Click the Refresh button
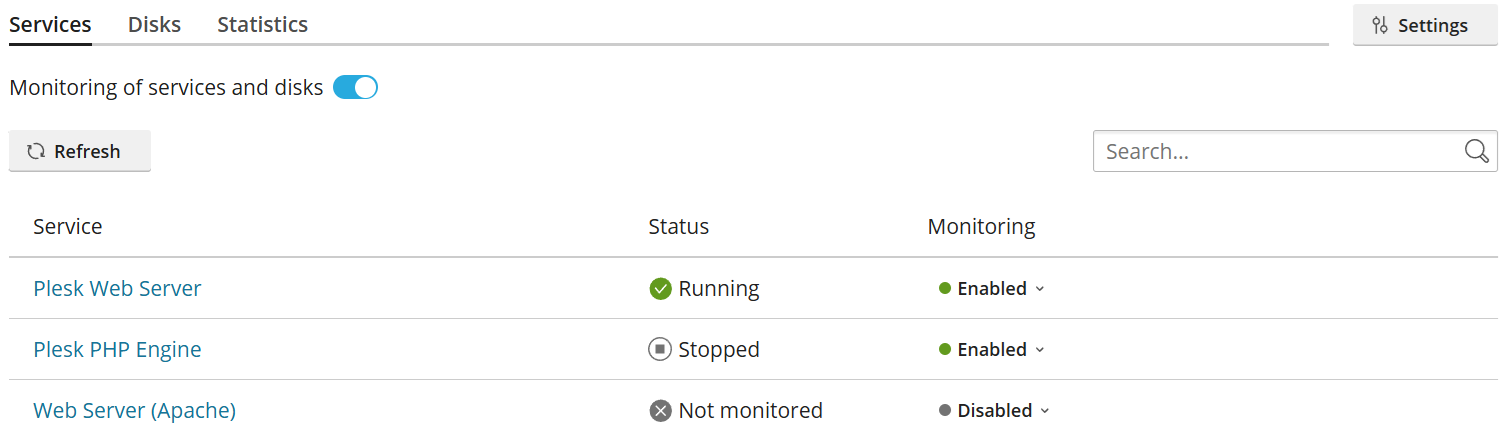1507x433 pixels. pos(80,152)
